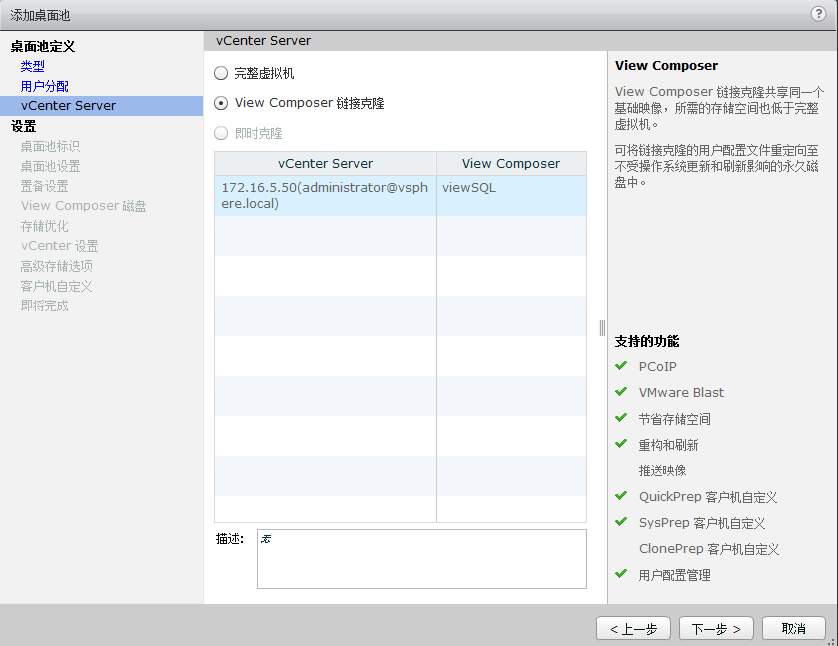
Task: Click the SysPrep 客户机自定义 checkmark icon
Action: pos(621,522)
